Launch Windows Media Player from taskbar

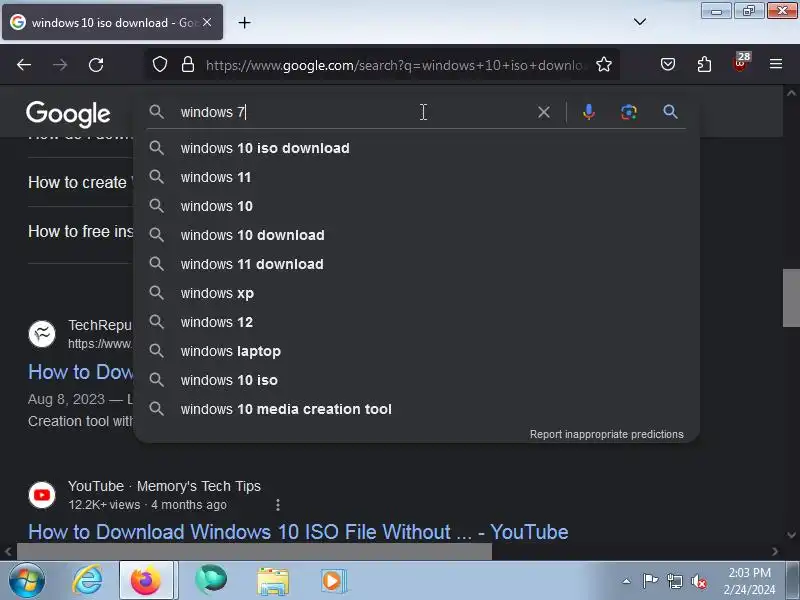click(x=333, y=581)
